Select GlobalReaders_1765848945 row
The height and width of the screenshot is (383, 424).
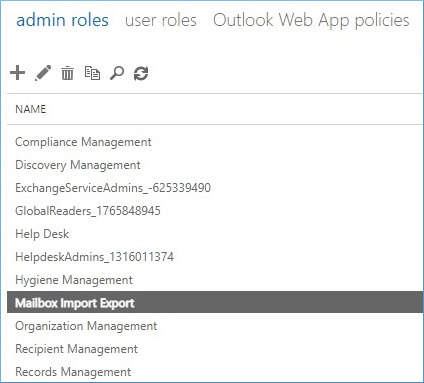(x=215, y=211)
